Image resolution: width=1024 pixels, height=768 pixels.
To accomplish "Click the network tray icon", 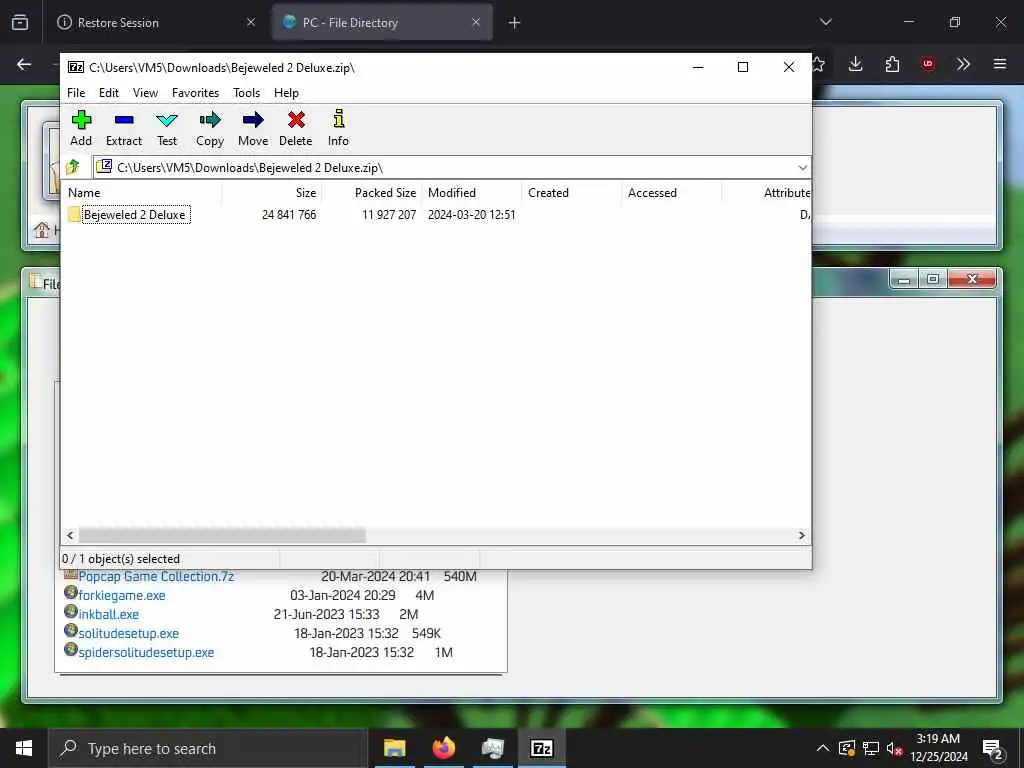I will [871, 748].
